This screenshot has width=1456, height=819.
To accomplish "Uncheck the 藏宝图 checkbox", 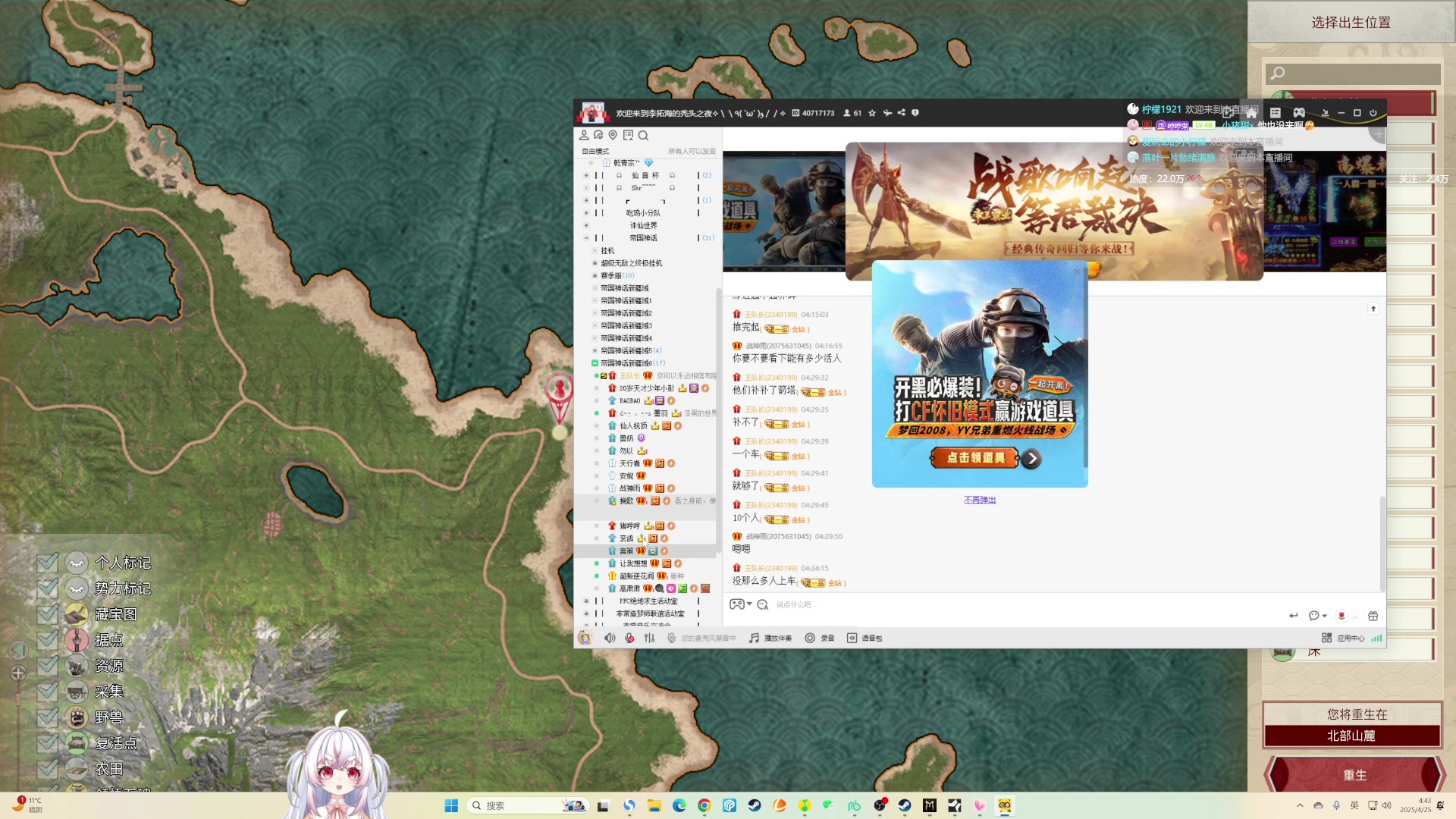I will 48,614.
